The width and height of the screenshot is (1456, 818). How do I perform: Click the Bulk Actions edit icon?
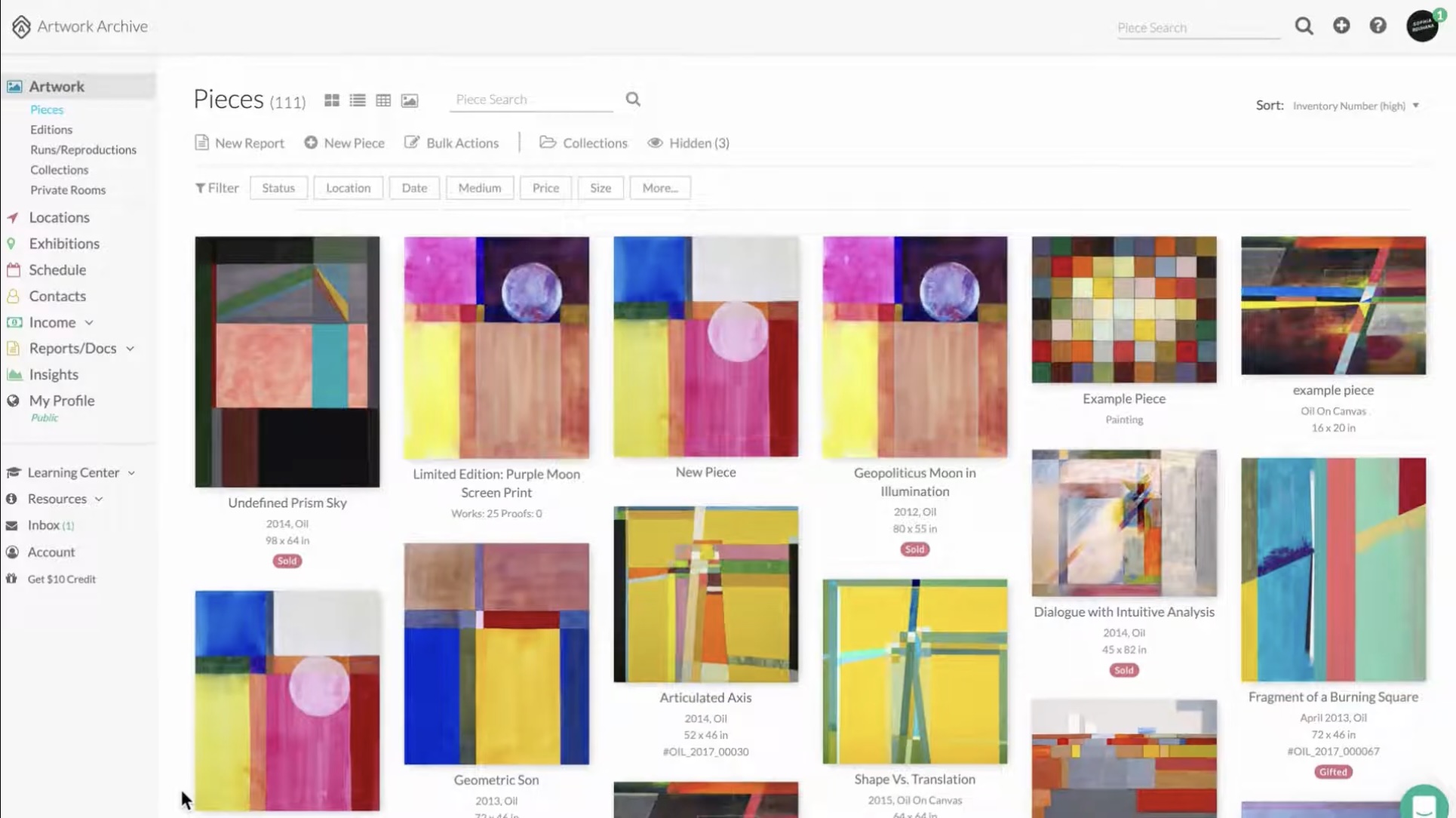pos(411,142)
